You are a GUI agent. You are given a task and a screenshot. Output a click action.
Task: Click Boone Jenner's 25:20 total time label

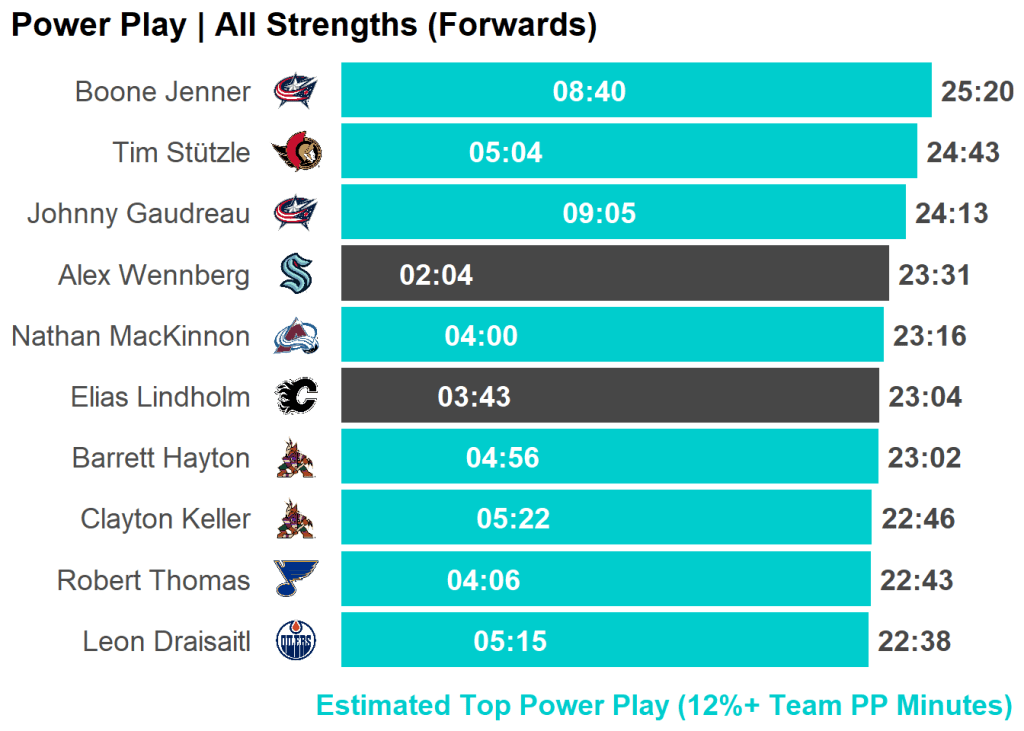977,92
